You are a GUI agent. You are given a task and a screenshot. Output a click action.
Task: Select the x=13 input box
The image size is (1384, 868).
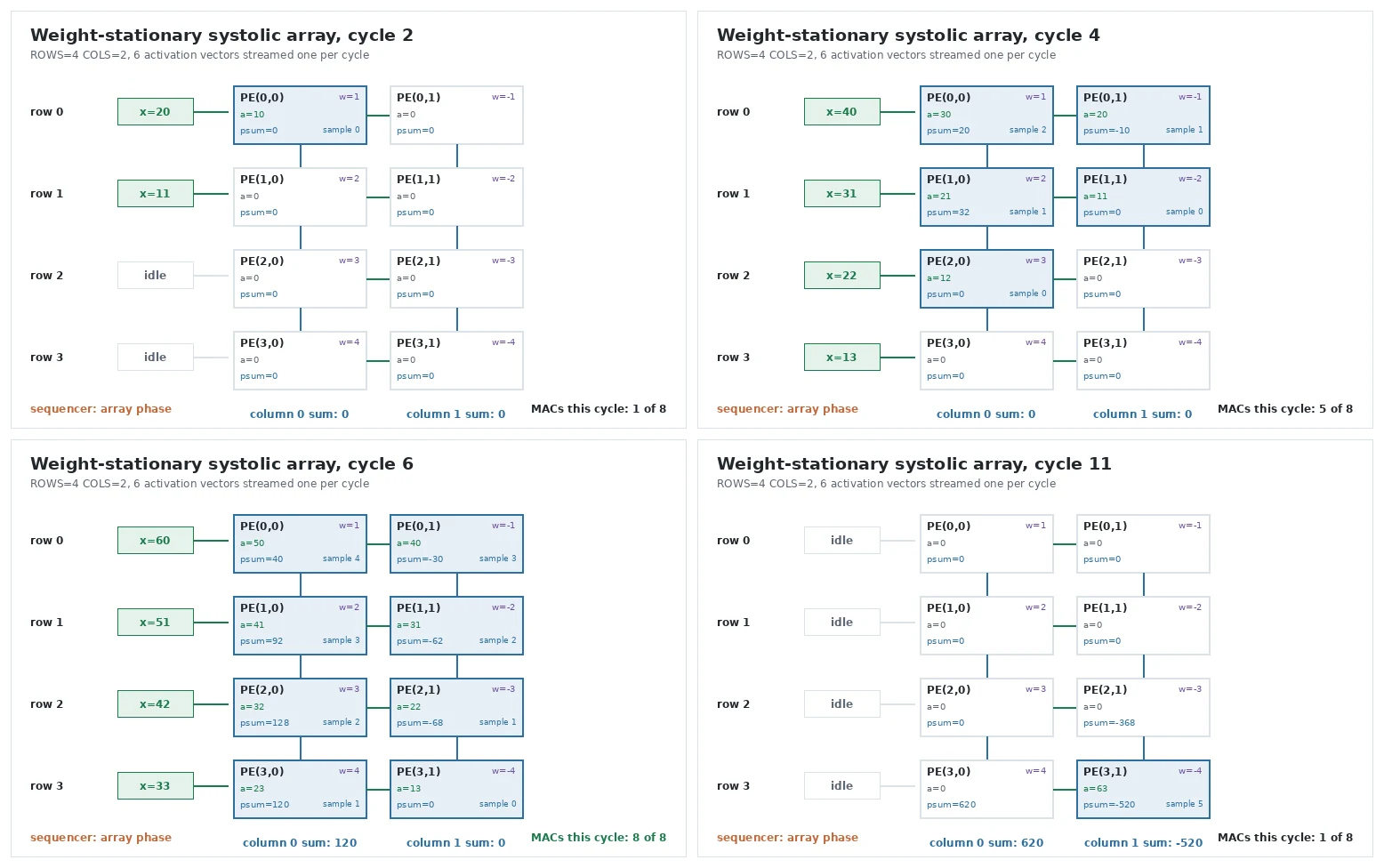(842, 358)
